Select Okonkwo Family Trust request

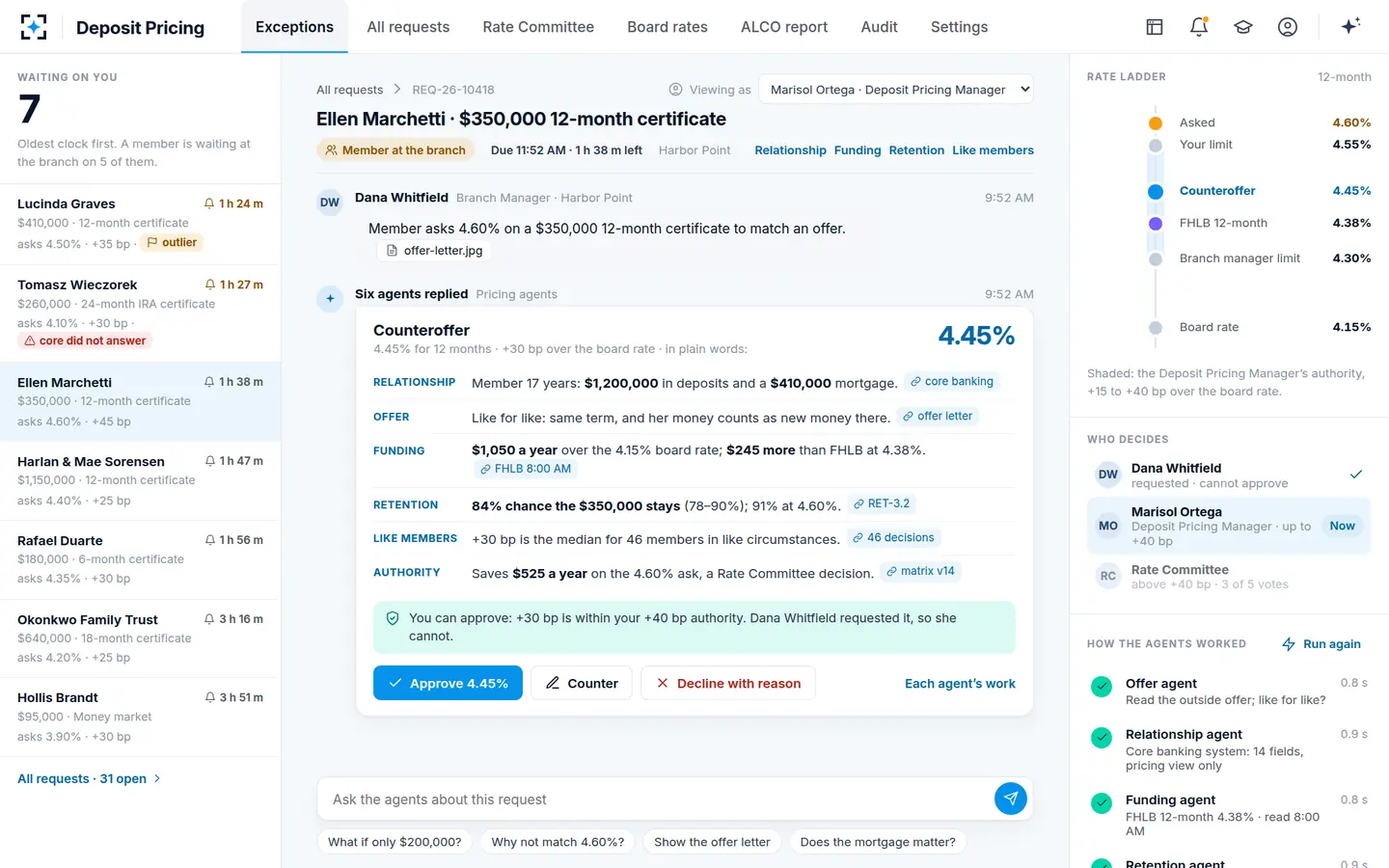tap(141, 638)
